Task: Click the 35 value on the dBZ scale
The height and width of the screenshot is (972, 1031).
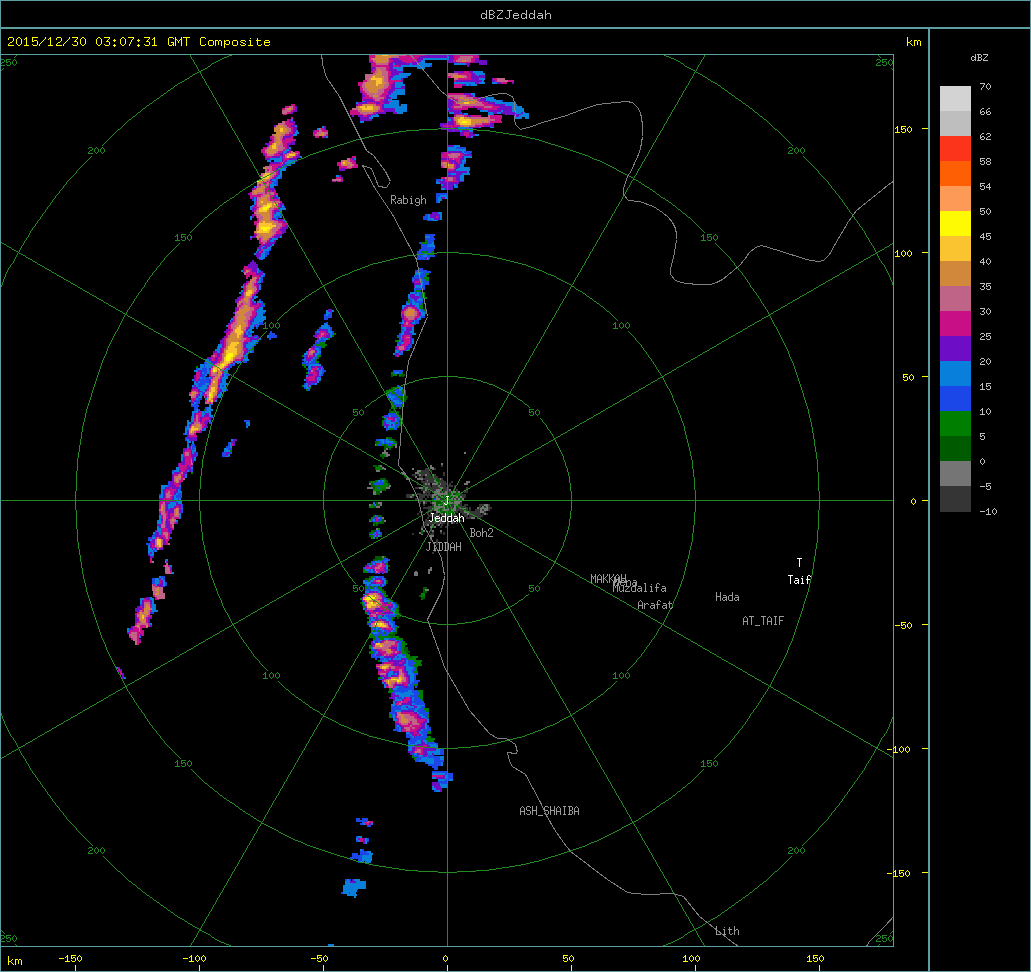Action: coord(985,286)
